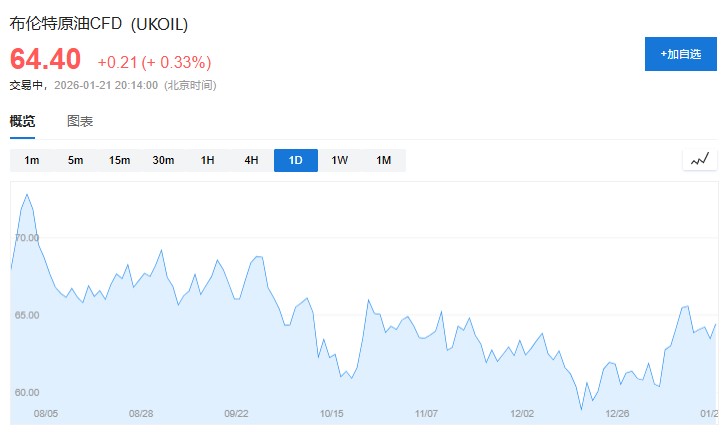
Task: Switch to the 概览 tab
Action: tap(22, 121)
